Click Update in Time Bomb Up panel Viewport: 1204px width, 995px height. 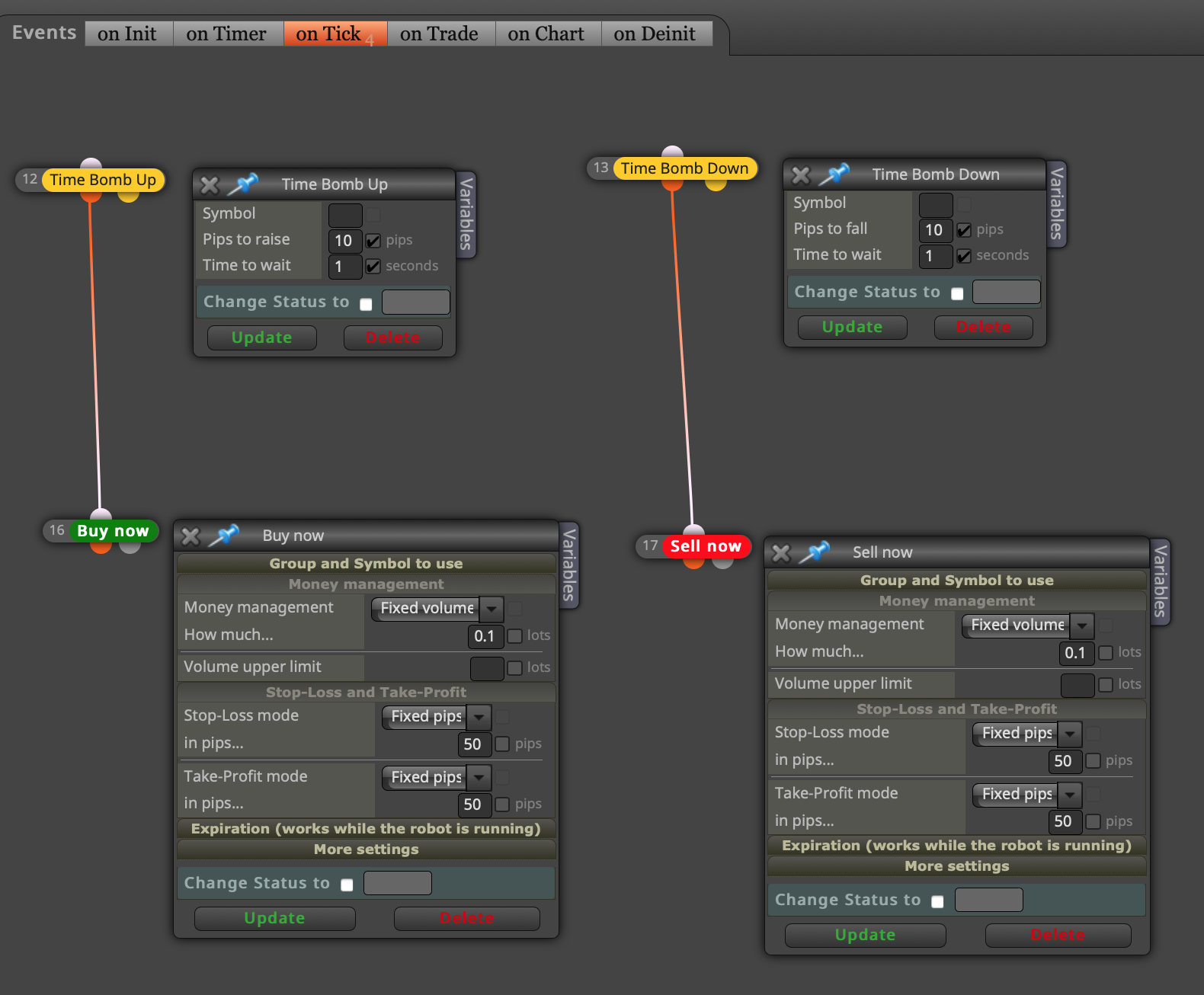click(x=262, y=338)
